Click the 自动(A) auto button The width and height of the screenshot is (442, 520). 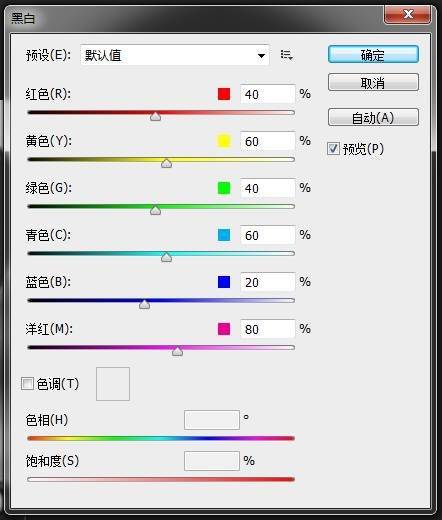[x=373, y=117]
